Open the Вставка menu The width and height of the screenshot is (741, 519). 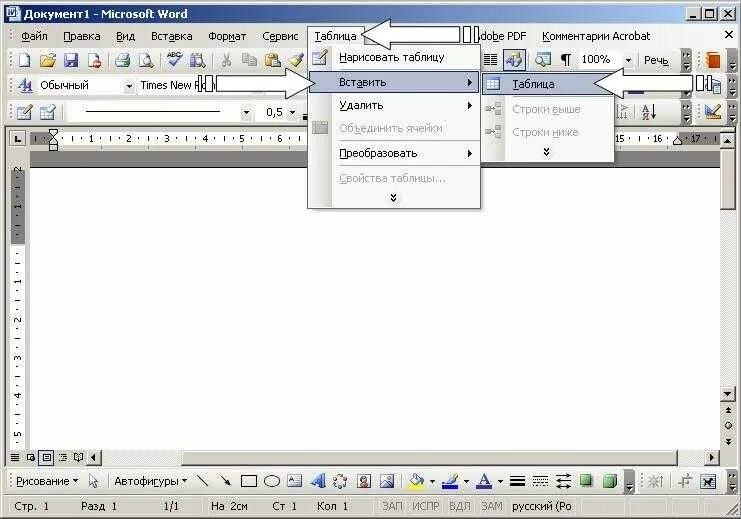click(x=171, y=36)
